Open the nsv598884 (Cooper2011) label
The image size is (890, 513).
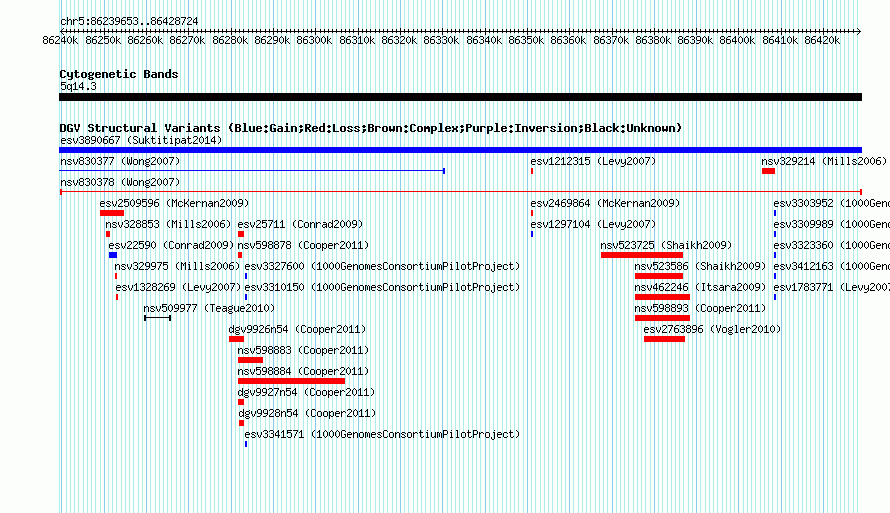pos(303,371)
